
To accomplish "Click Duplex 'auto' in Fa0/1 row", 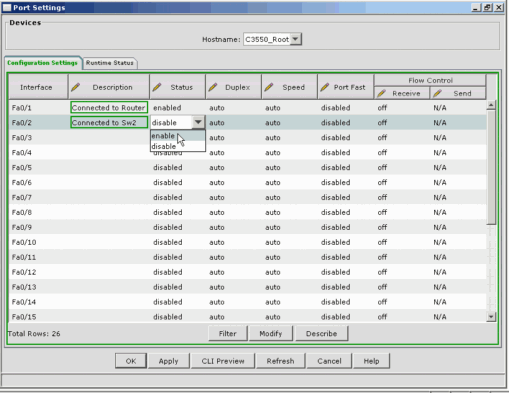I will coord(217,108).
